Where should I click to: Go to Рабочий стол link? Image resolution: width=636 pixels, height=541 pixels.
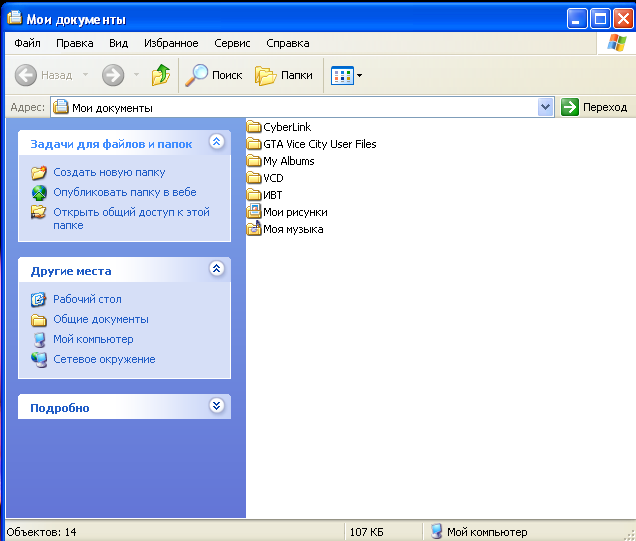click(x=87, y=299)
